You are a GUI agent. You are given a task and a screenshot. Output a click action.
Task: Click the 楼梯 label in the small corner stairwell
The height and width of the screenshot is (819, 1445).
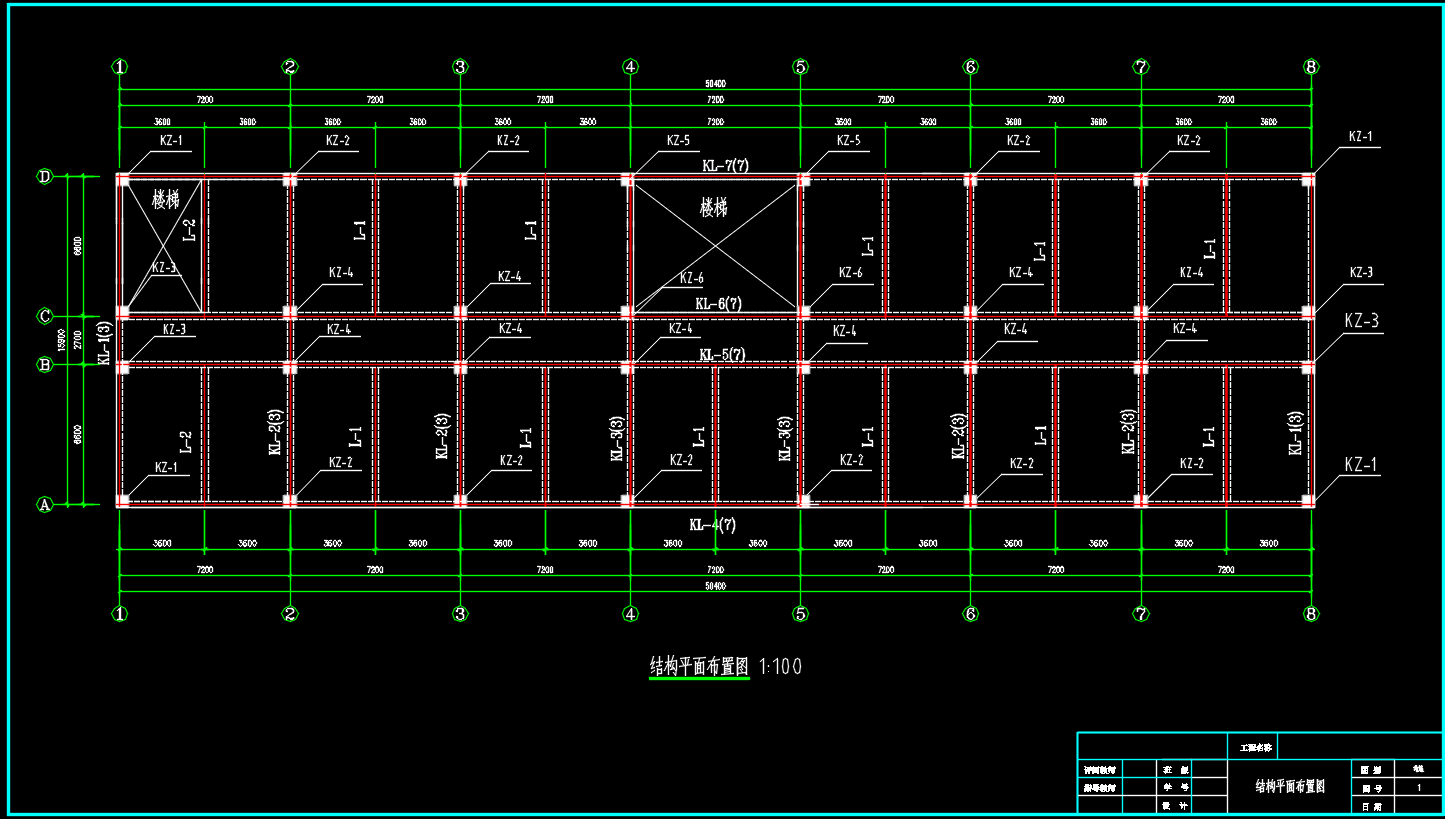coord(165,198)
